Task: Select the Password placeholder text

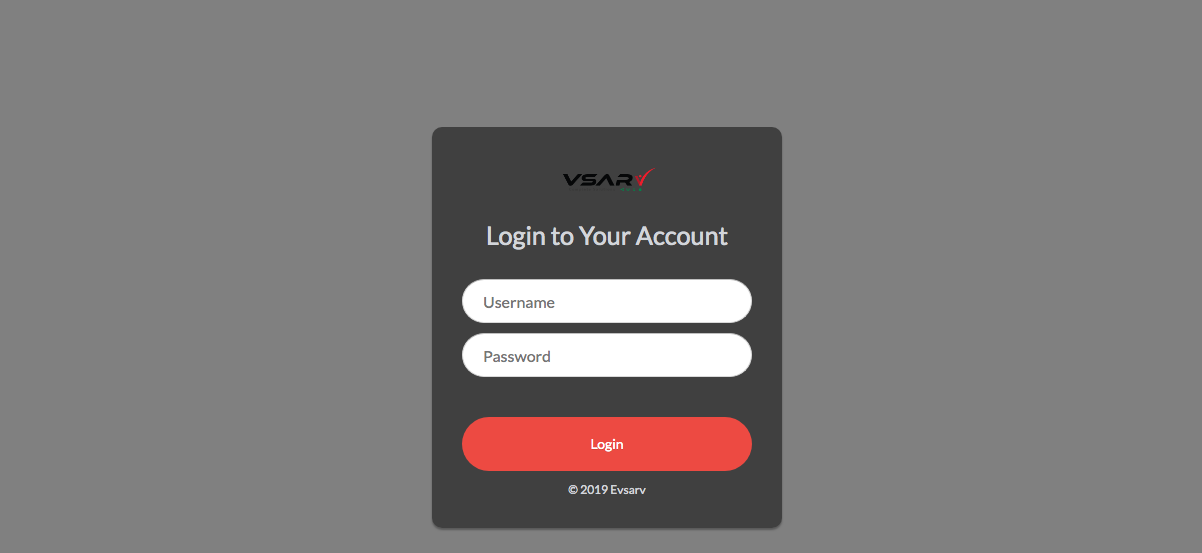Action: (x=517, y=356)
